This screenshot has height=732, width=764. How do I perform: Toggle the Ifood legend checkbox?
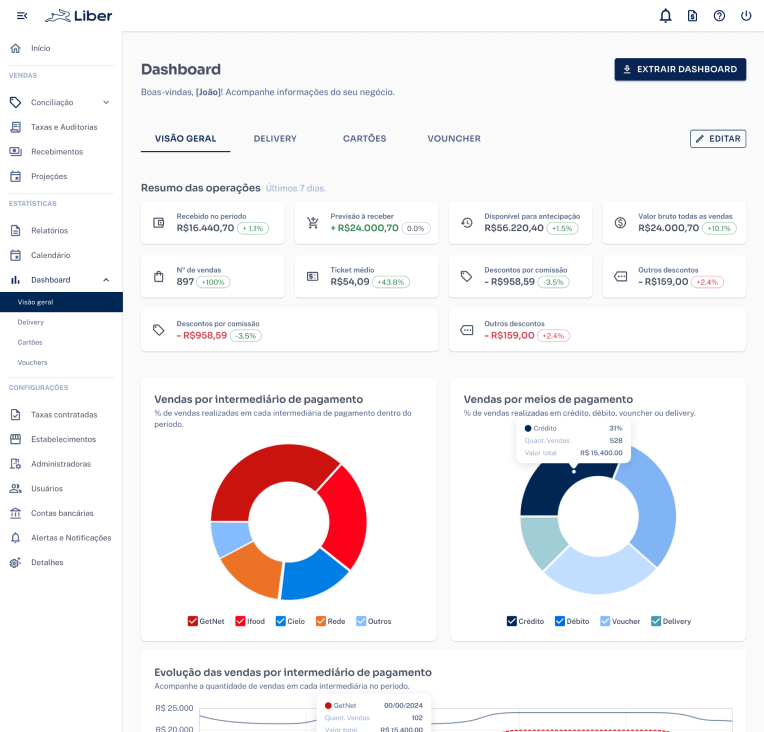pos(240,621)
